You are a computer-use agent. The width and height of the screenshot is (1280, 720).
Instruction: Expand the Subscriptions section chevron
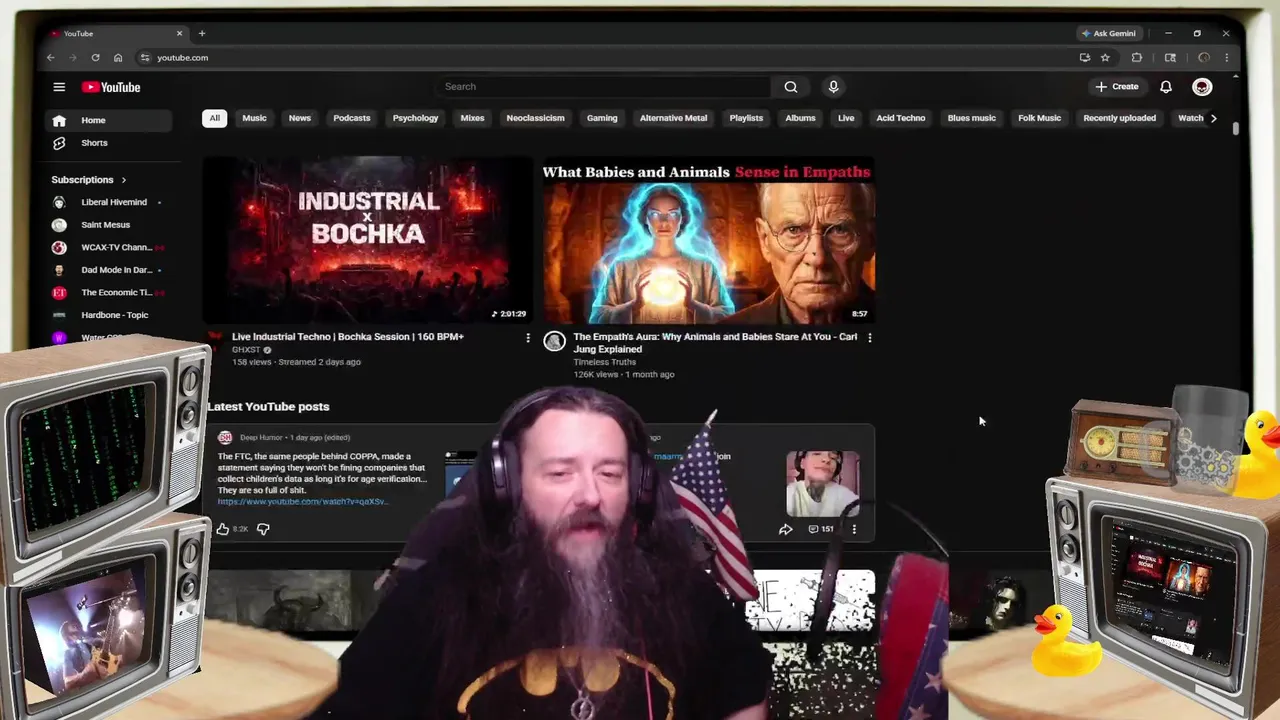click(124, 180)
